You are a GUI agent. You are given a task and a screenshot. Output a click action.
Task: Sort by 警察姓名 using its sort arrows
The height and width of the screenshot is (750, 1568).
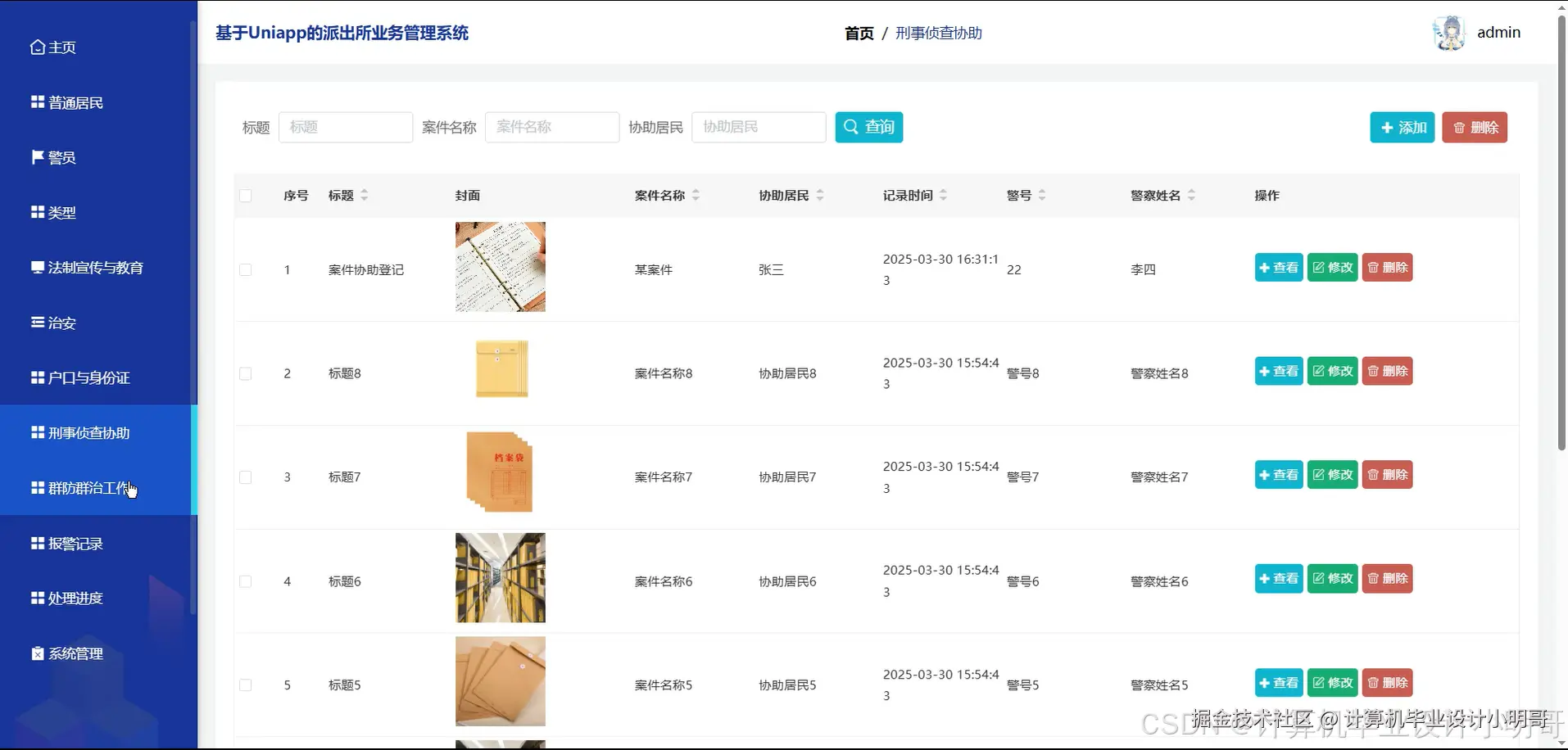[1192, 195]
